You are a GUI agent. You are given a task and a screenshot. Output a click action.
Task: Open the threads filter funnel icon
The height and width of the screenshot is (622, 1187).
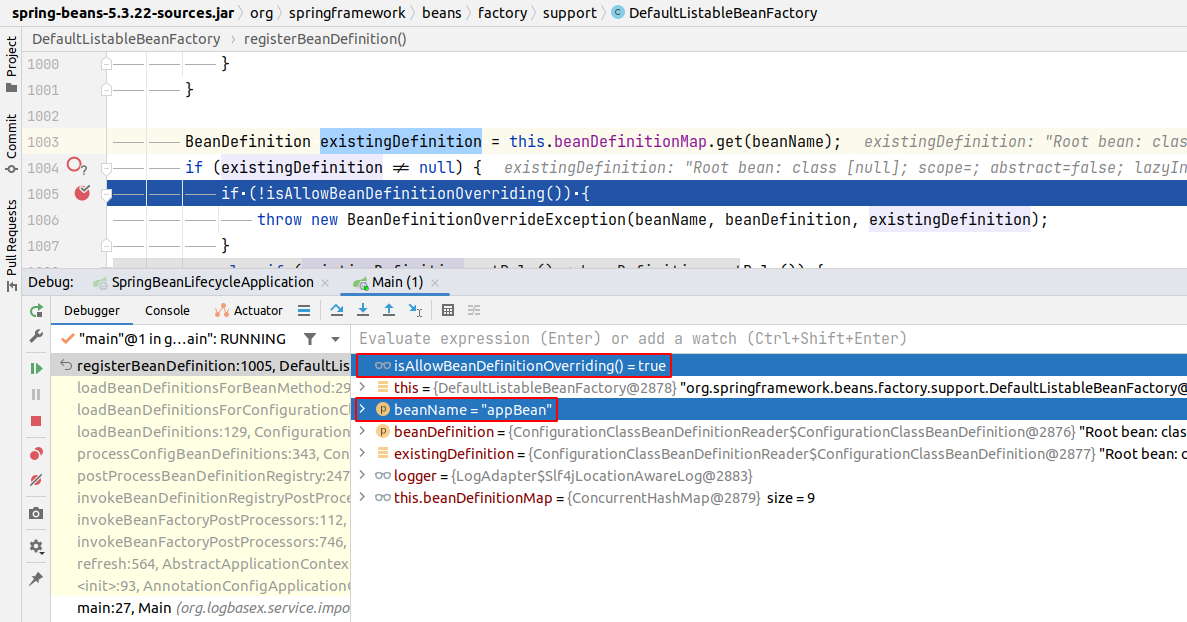point(310,338)
